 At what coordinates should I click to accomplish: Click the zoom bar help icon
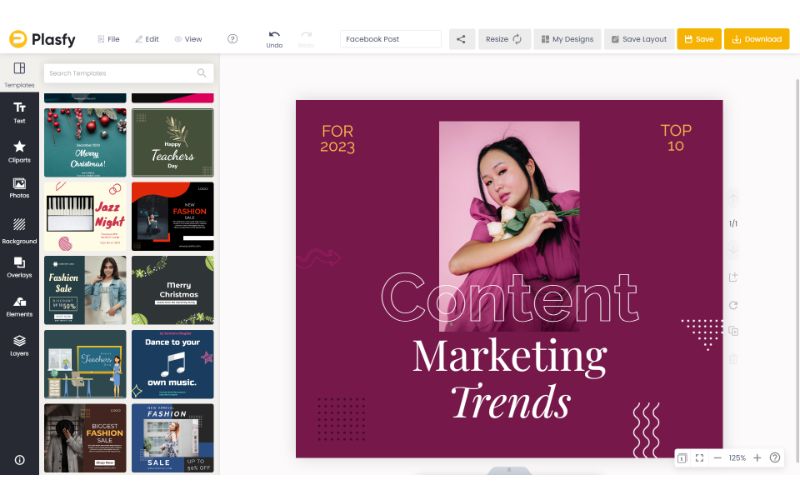tap(774, 458)
